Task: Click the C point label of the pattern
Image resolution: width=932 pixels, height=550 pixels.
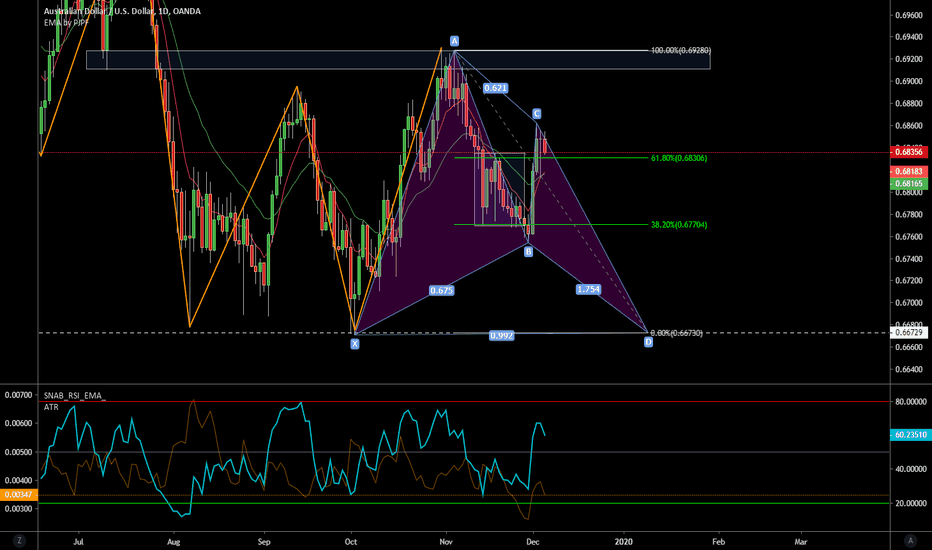Action: pyautogui.click(x=537, y=114)
